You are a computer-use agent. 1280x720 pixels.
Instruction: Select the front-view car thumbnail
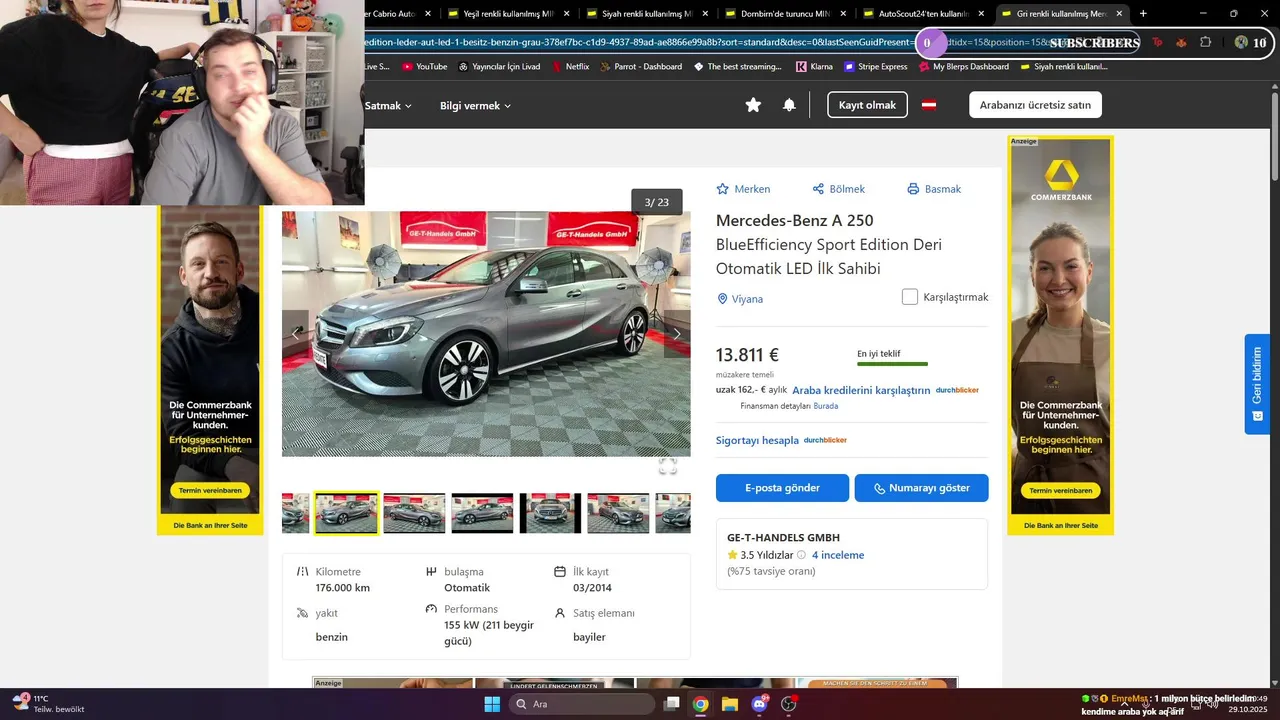[x=550, y=513]
